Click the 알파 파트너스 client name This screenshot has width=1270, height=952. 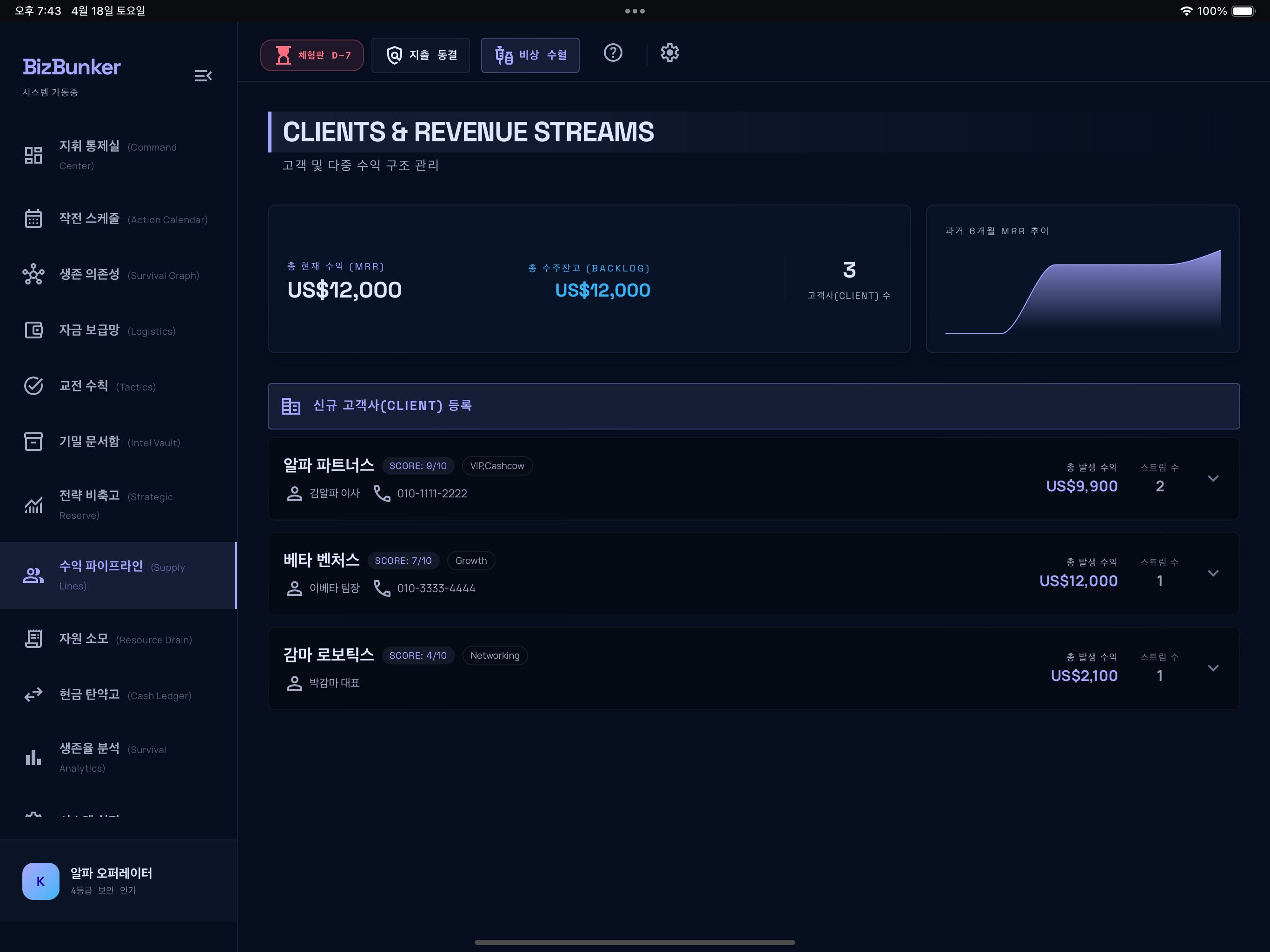coord(328,465)
